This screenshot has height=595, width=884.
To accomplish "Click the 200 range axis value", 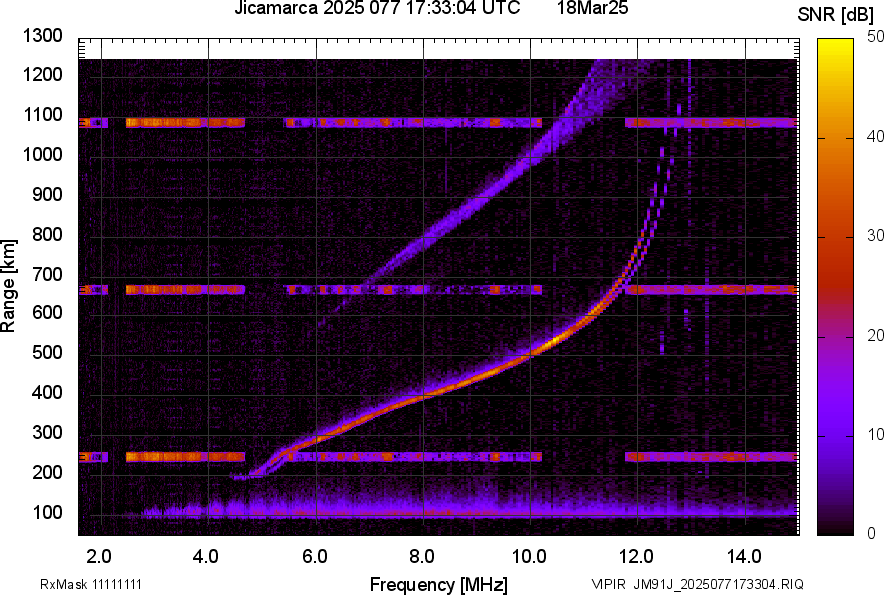I will coord(47,473).
